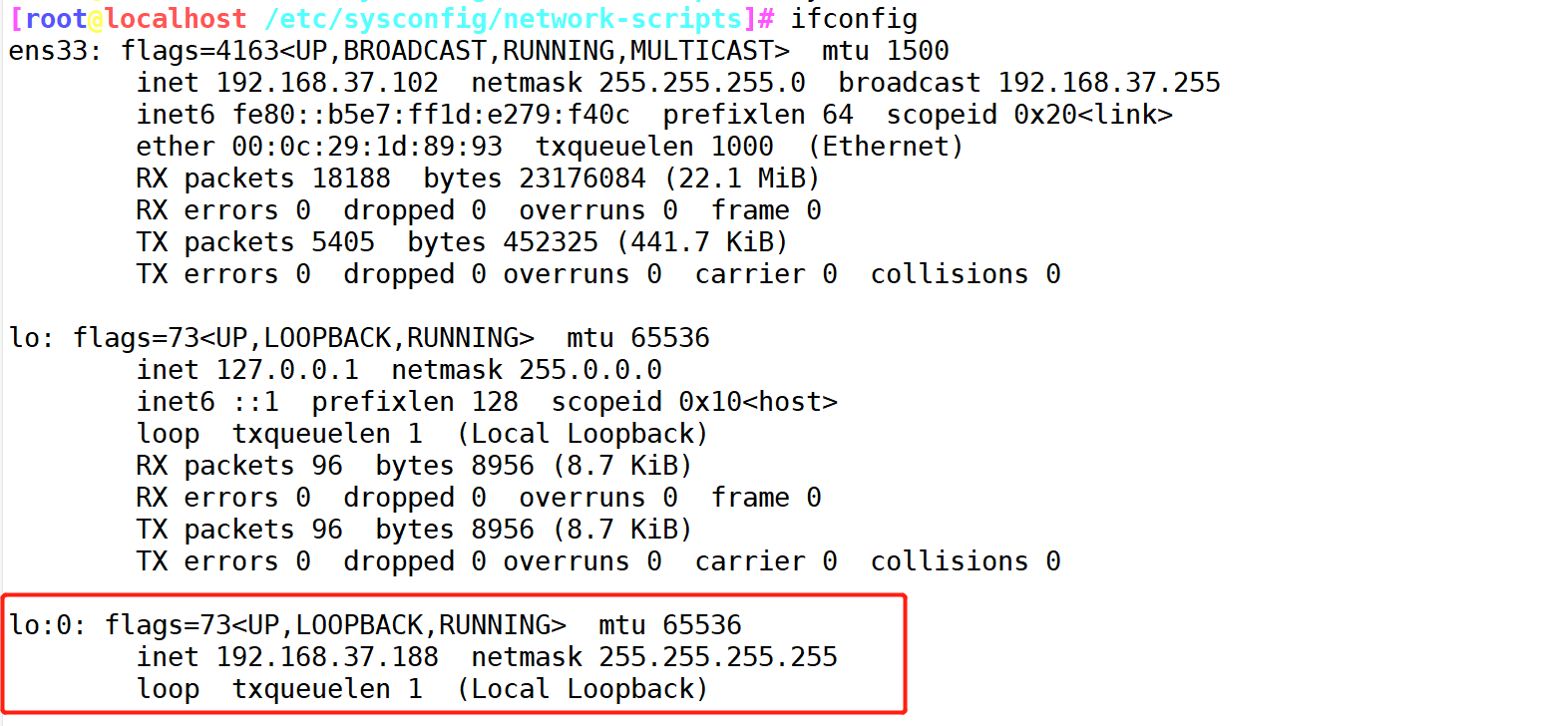Click the netmask 255.0.0.0
The image size is (1568, 726).
click(590, 370)
